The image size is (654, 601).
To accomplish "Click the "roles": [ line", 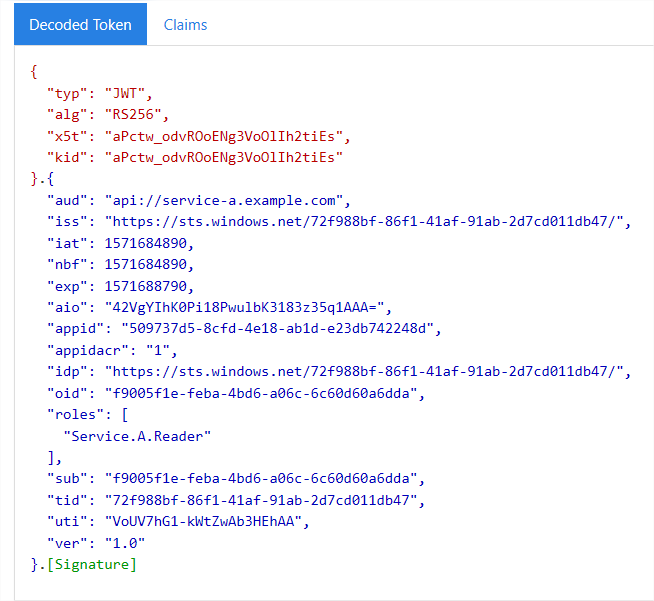I will [x=88, y=415].
